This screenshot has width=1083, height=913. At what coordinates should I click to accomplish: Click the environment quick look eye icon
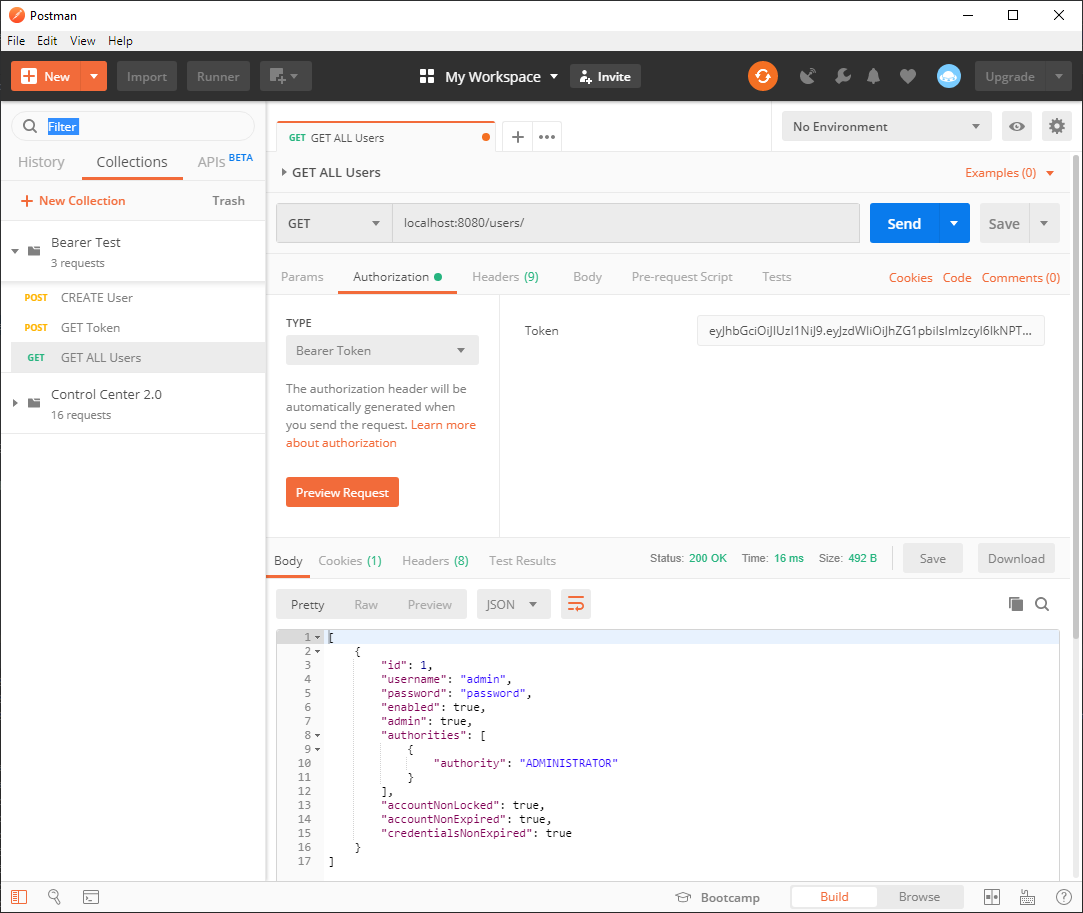point(1017,127)
